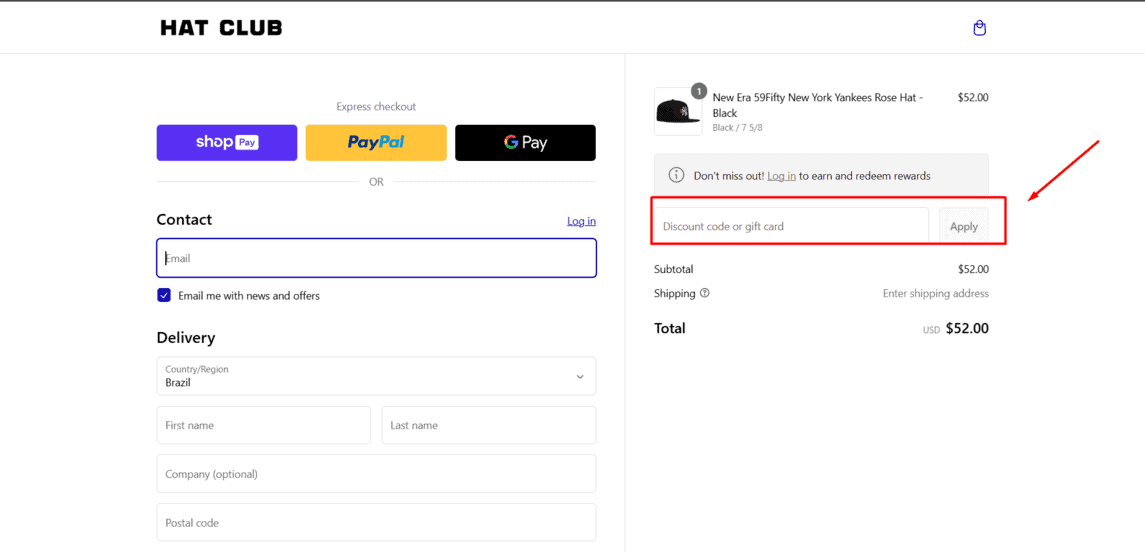
Task: Click the Contact heading
Action: point(184,220)
